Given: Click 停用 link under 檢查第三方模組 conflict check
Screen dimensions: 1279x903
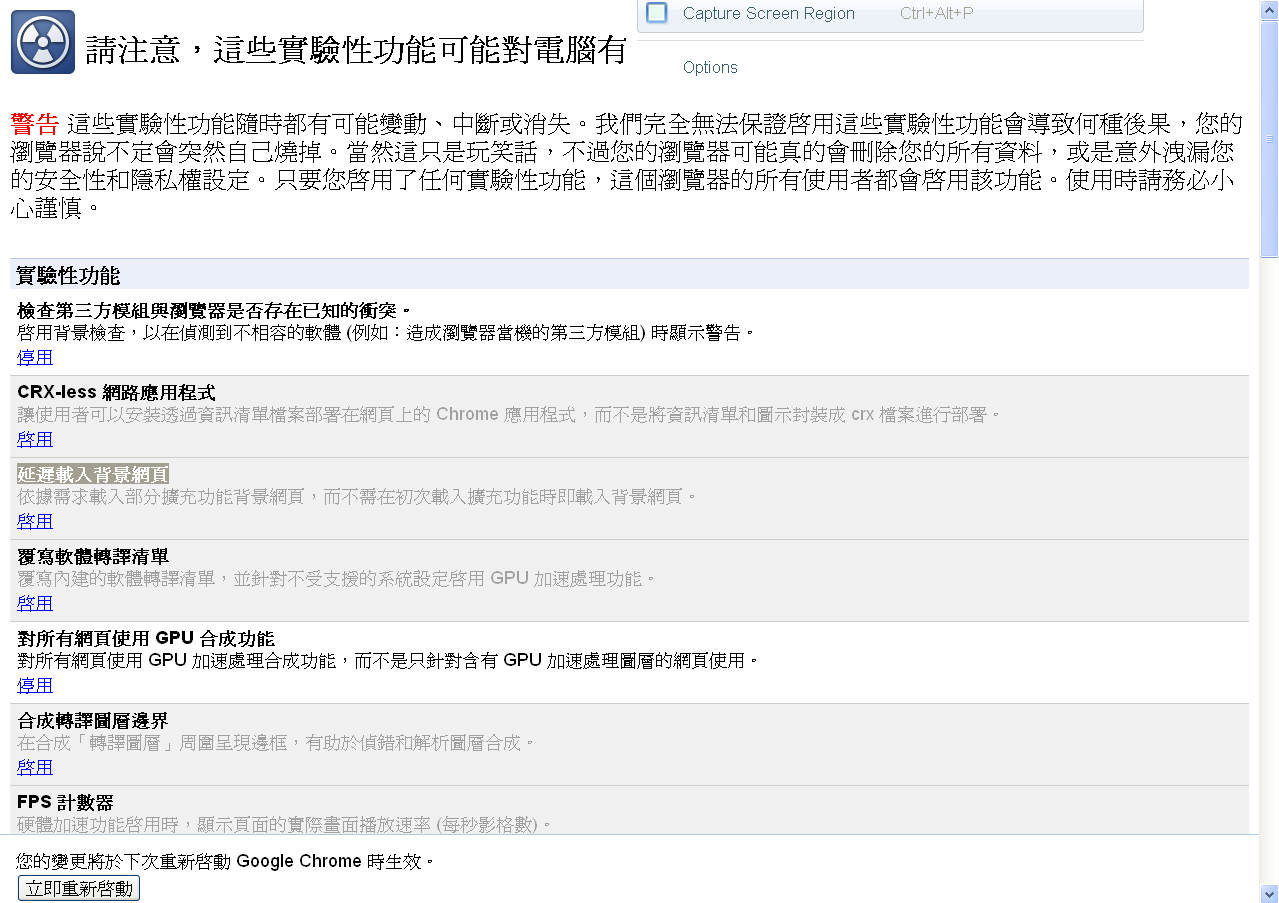Looking at the screenshot, I should click(35, 357).
